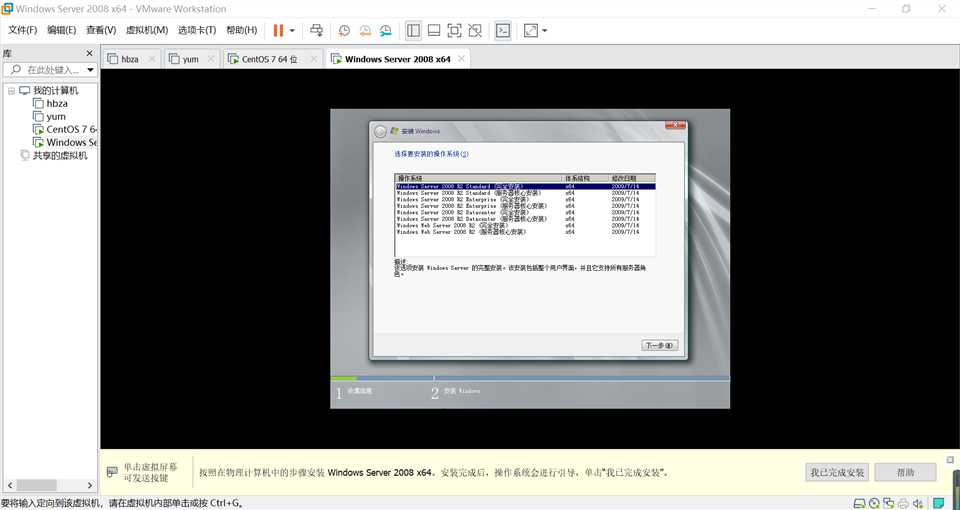Click the back arrow in the setup dialog
Image resolution: width=960 pixels, height=510 pixels.
click(380, 131)
